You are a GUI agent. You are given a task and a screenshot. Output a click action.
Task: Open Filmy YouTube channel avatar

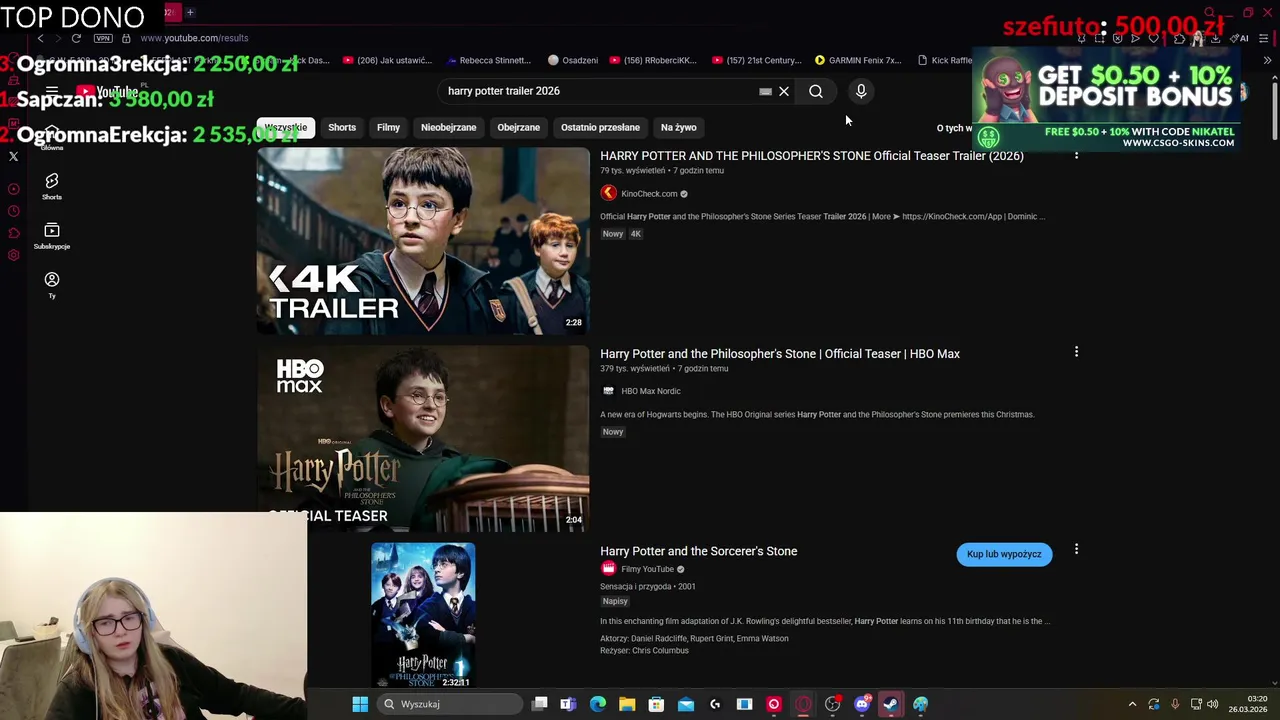608,569
